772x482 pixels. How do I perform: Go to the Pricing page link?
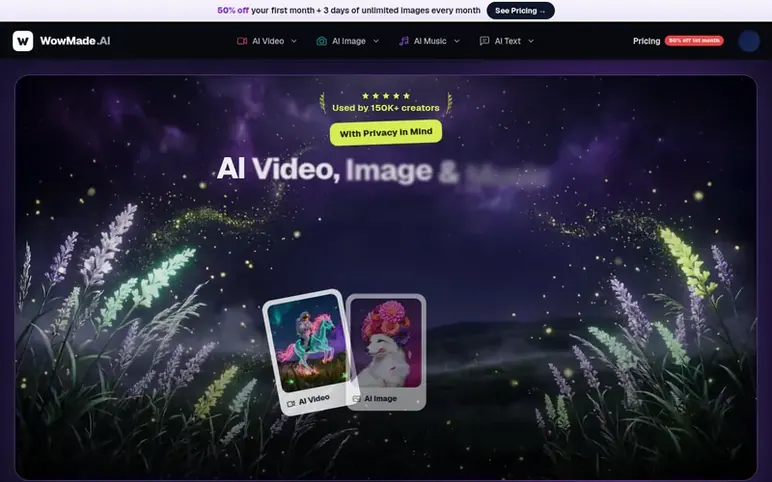[x=646, y=41]
